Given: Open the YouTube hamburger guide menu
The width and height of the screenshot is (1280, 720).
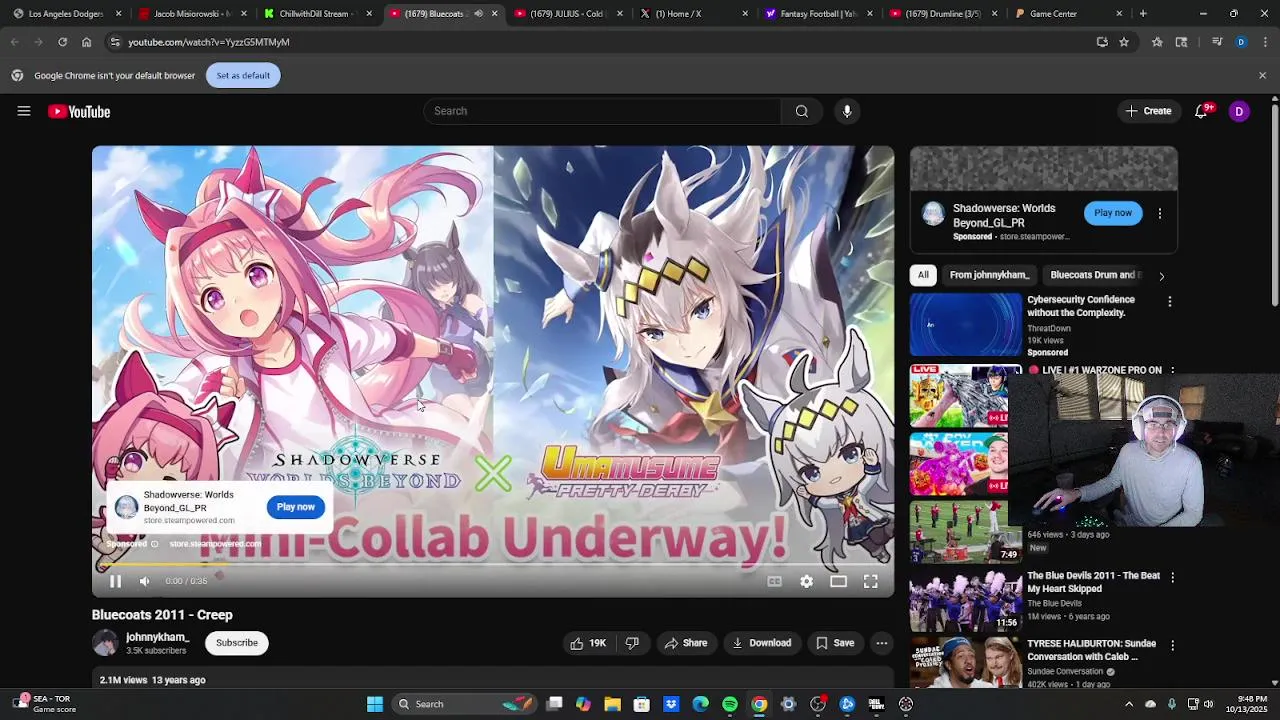Looking at the screenshot, I should pyautogui.click(x=24, y=111).
